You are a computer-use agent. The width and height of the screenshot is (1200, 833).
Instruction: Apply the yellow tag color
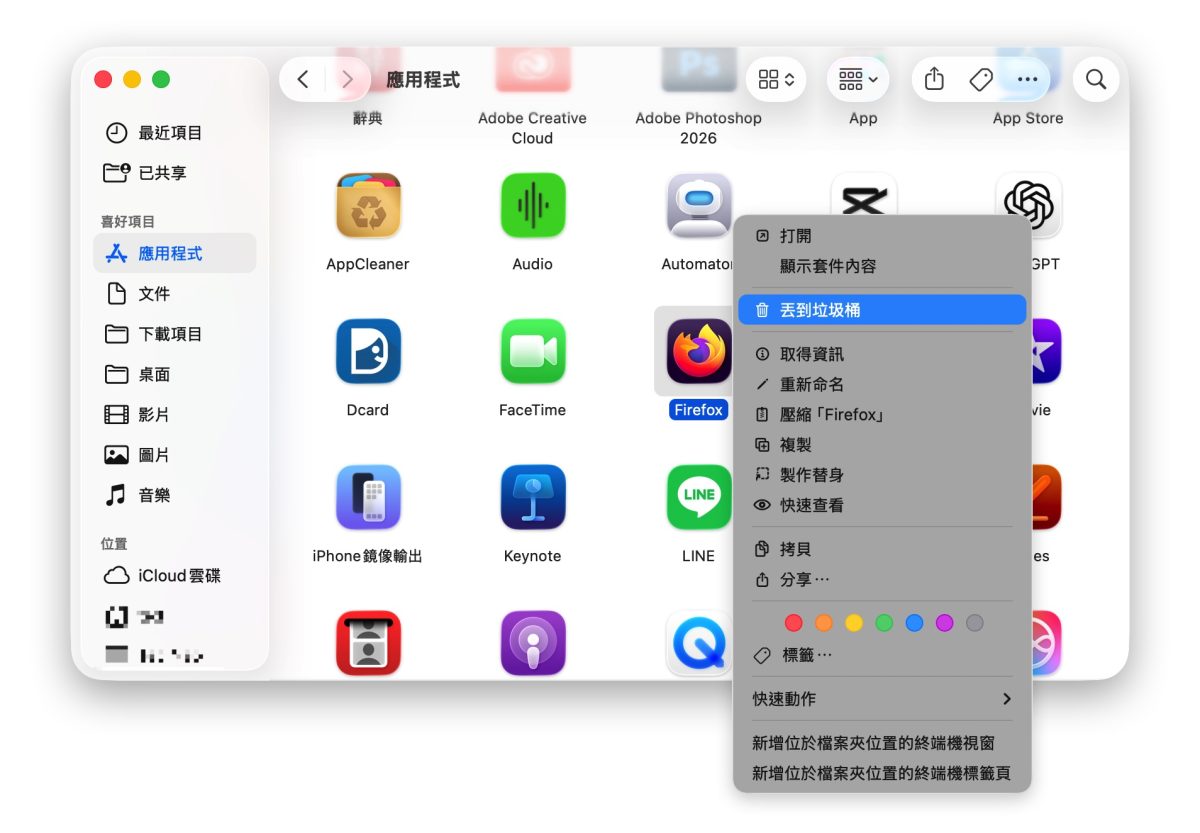coord(854,623)
